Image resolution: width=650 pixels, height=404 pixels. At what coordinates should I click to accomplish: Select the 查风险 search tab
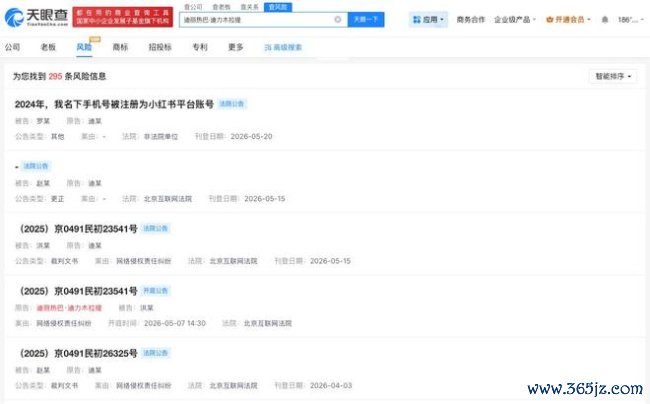coord(278,7)
